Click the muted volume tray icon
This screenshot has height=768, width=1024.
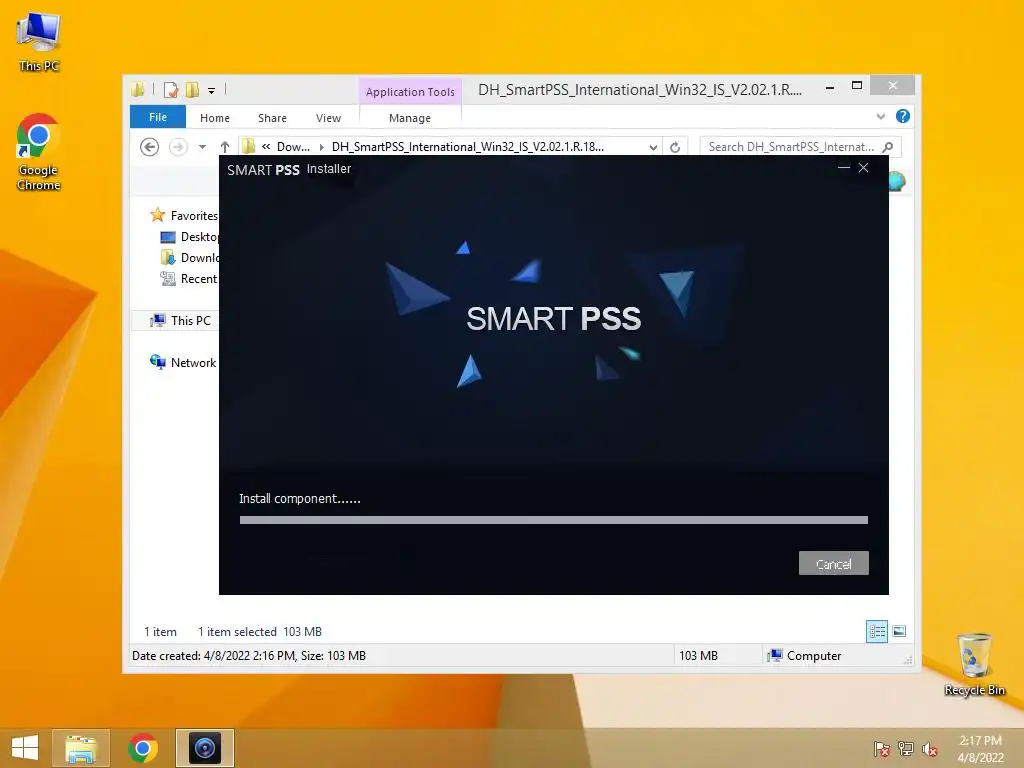[x=930, y=749]
